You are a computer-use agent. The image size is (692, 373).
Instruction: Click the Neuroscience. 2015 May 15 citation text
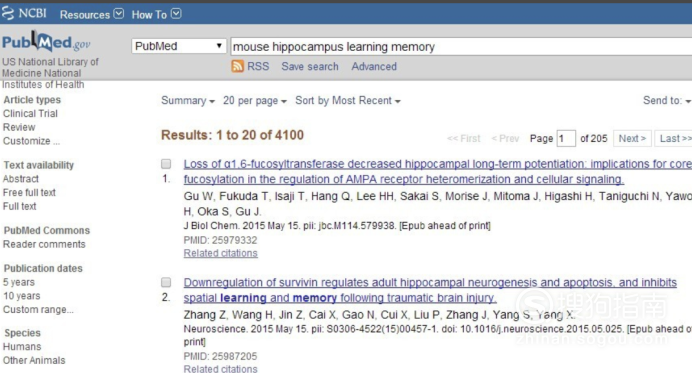(438, 335)
